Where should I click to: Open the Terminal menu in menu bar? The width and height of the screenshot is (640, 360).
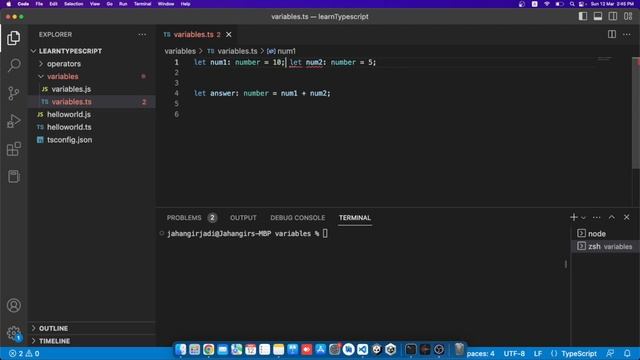tap(142, 4)
